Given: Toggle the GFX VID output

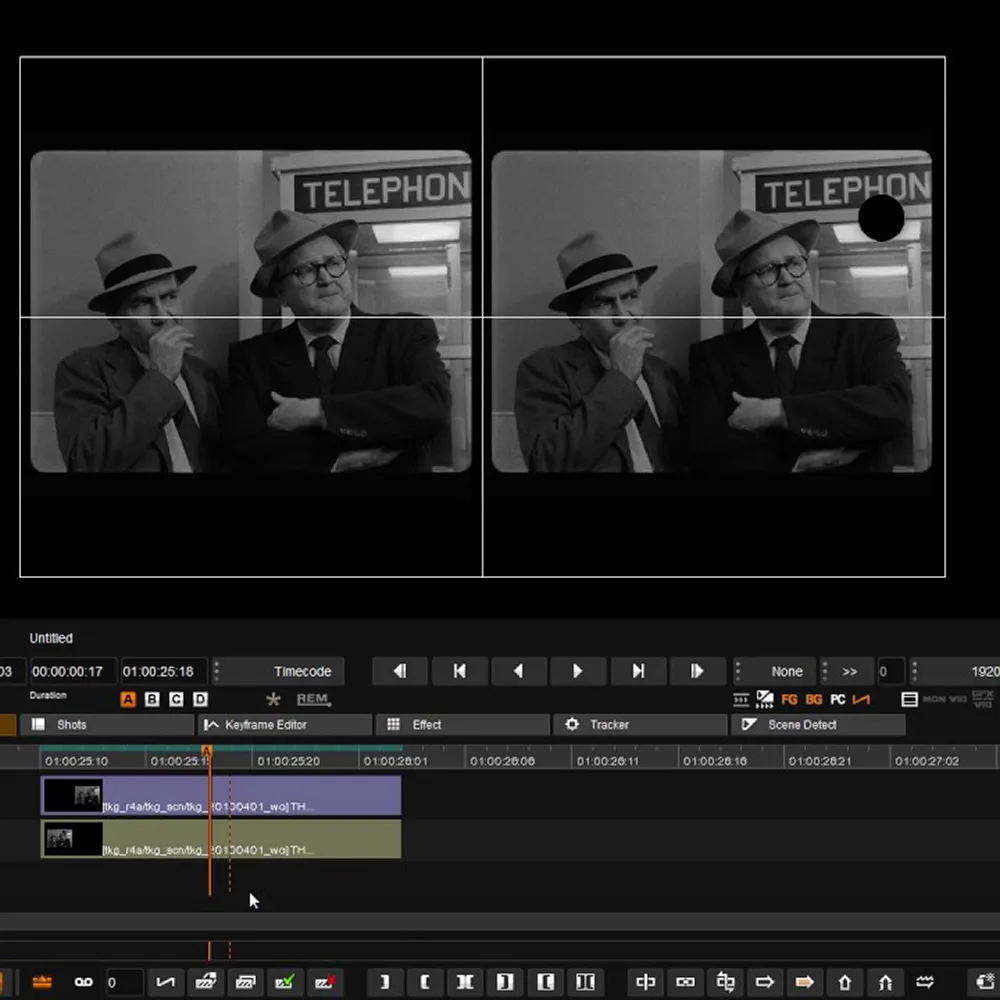Looking at the screenshot, I should point(983,699).
